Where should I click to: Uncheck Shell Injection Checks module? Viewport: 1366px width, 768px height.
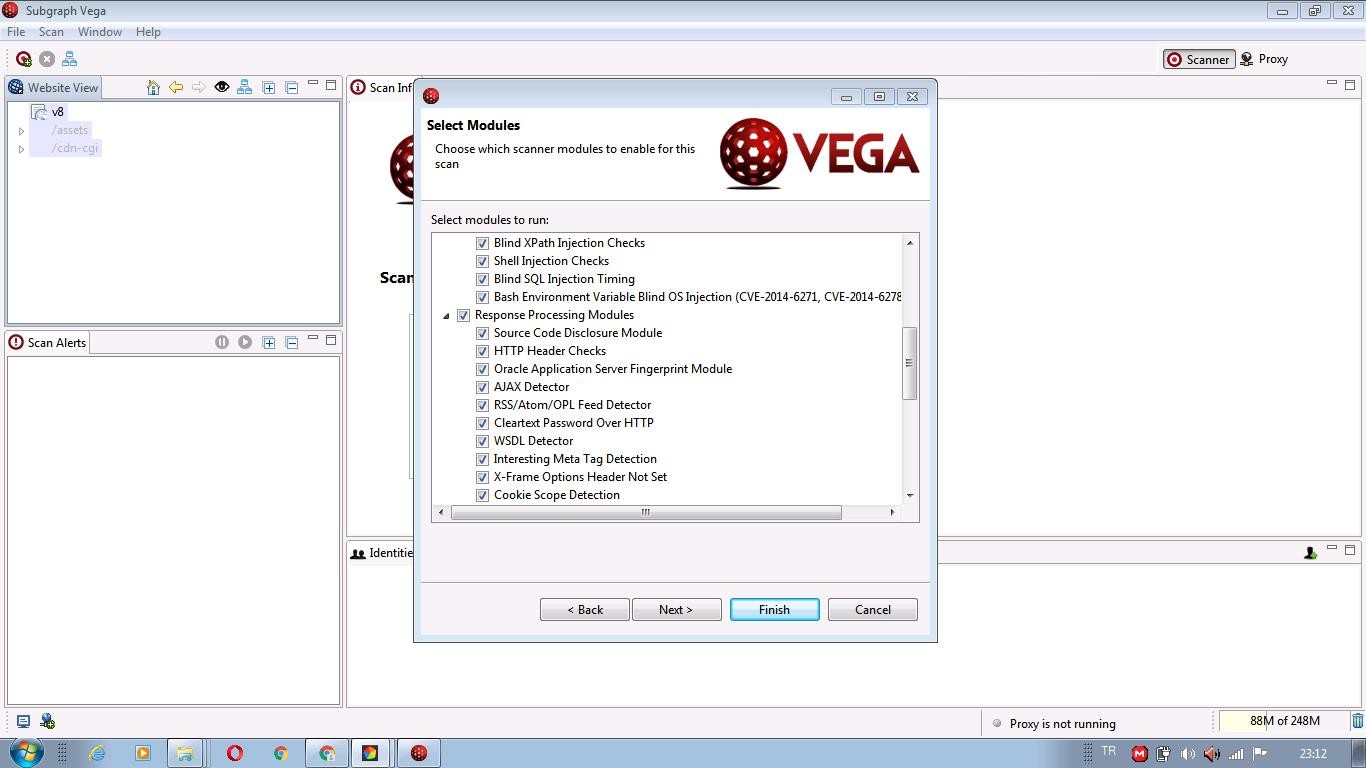[482, 261]
